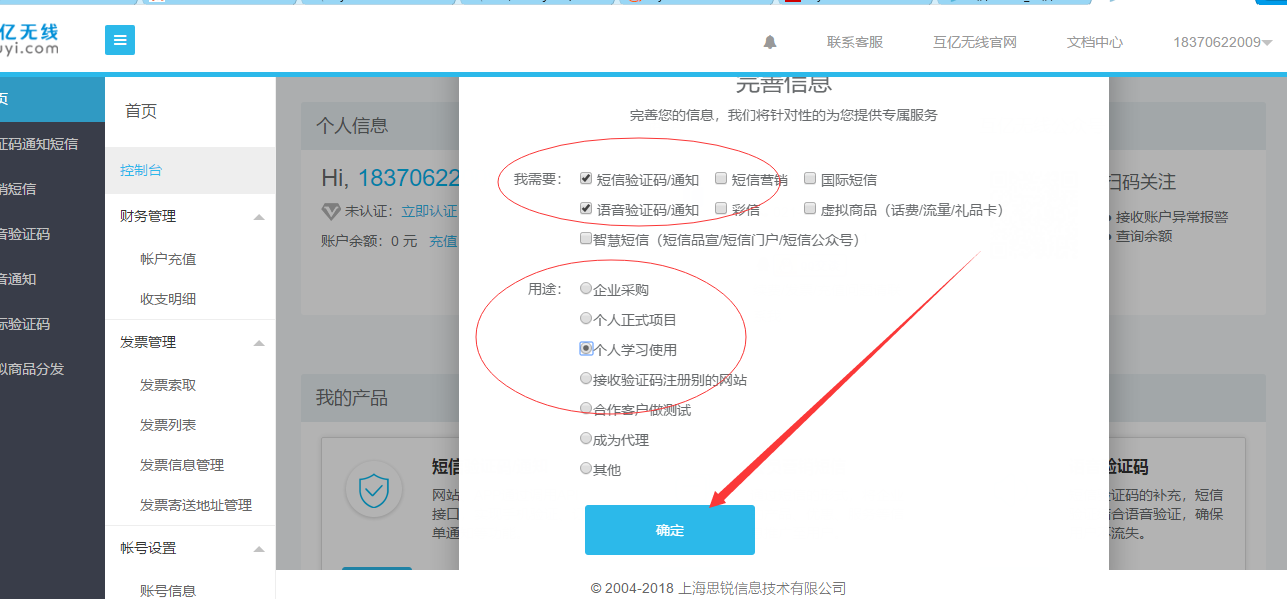
Task: Open 文档中心 from top navigation
Action: (1095, 42)
